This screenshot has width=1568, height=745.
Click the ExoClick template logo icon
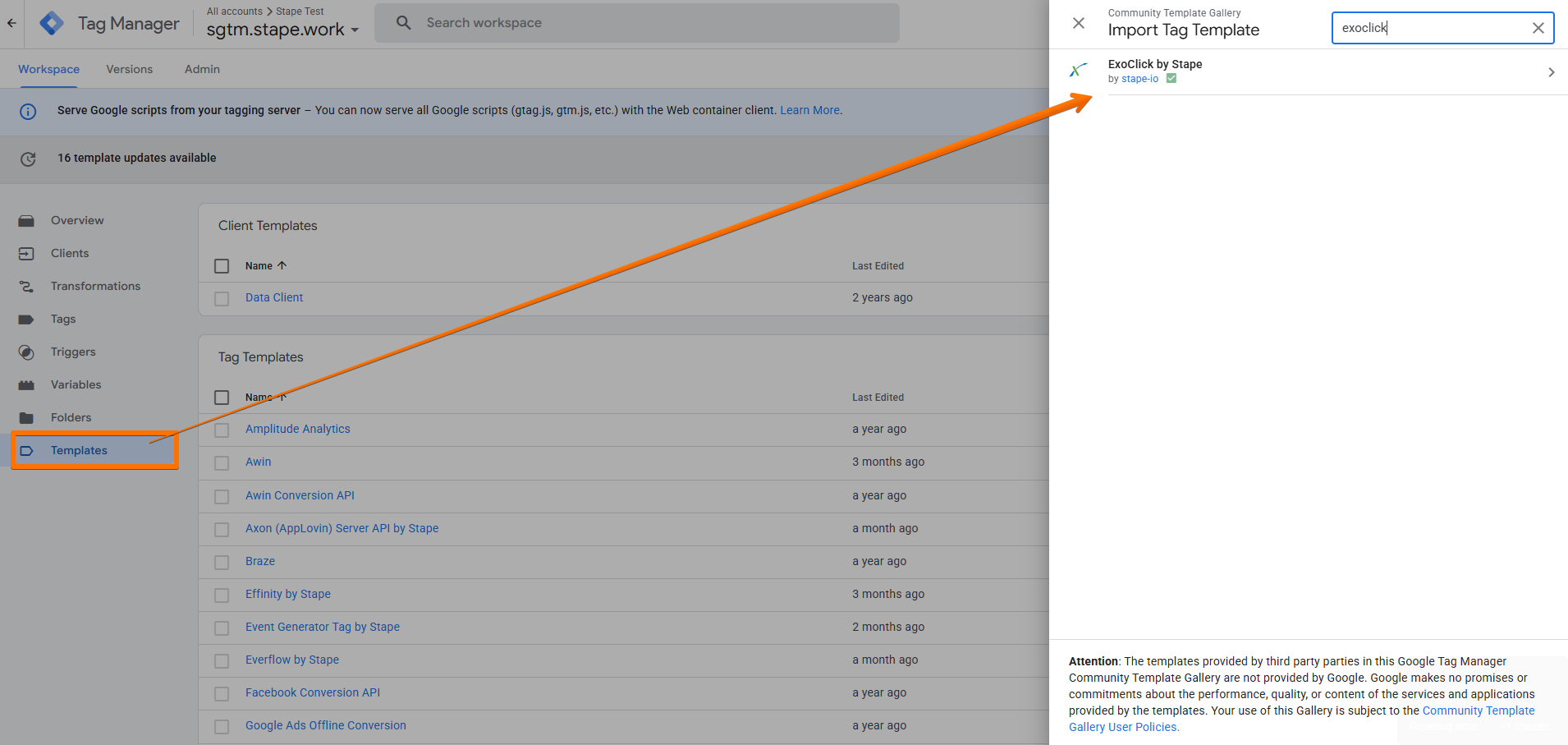click(1079, 71)
